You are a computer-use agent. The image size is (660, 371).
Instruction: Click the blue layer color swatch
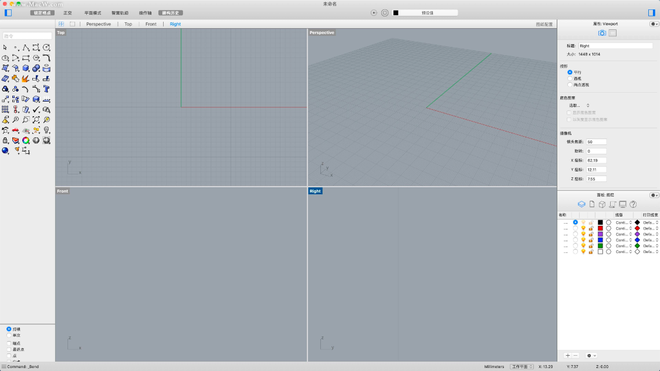(x=600, y=240)
